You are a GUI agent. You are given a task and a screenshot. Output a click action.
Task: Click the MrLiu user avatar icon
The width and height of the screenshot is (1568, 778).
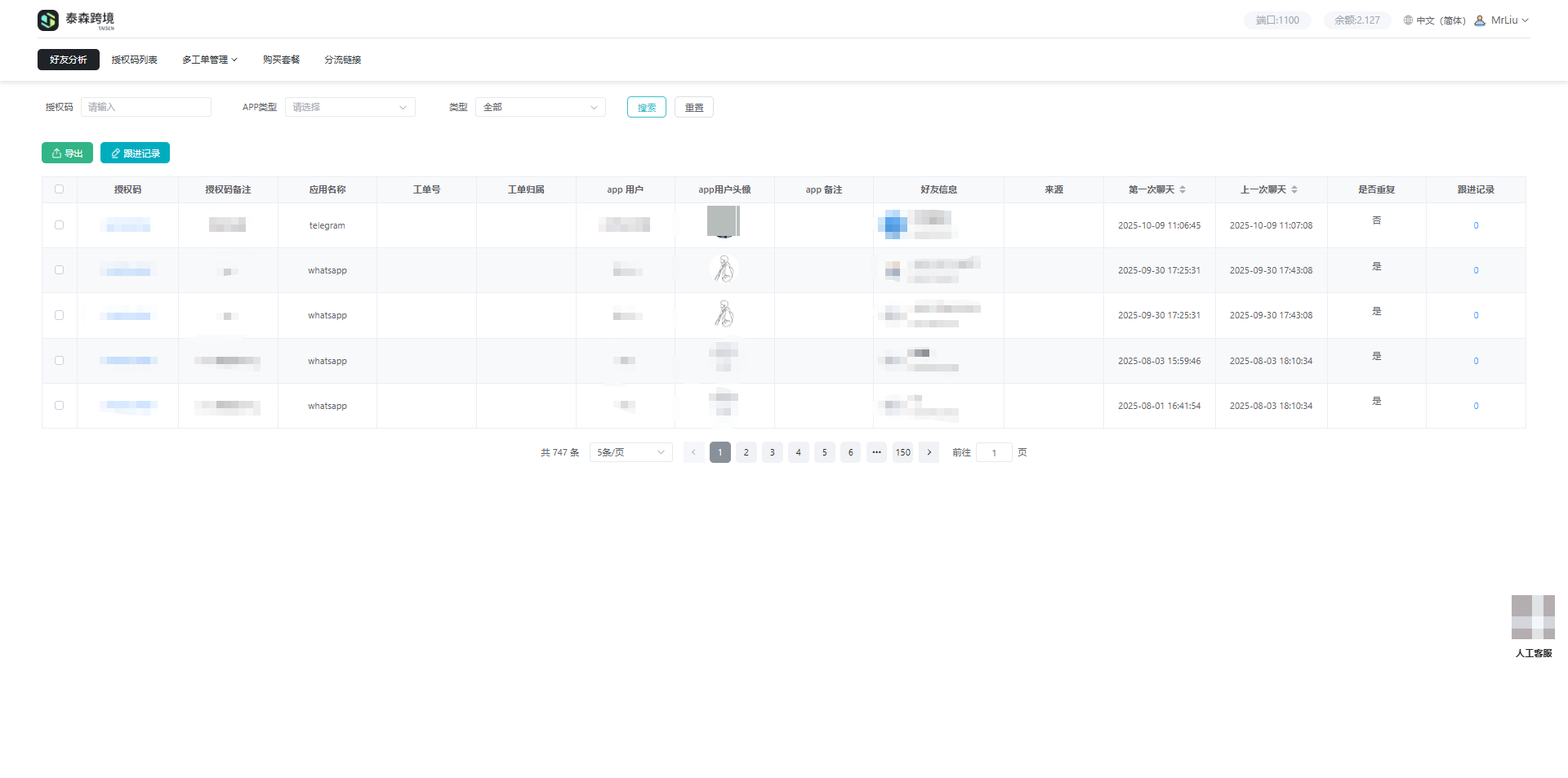[1480, 20]
